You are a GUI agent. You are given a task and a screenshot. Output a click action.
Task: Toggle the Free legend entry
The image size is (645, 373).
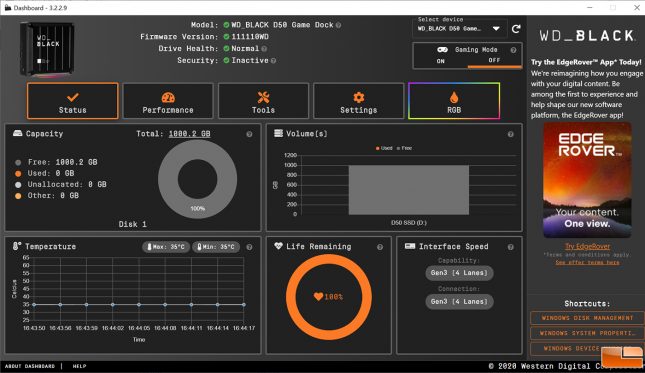[x=404, y=148]
